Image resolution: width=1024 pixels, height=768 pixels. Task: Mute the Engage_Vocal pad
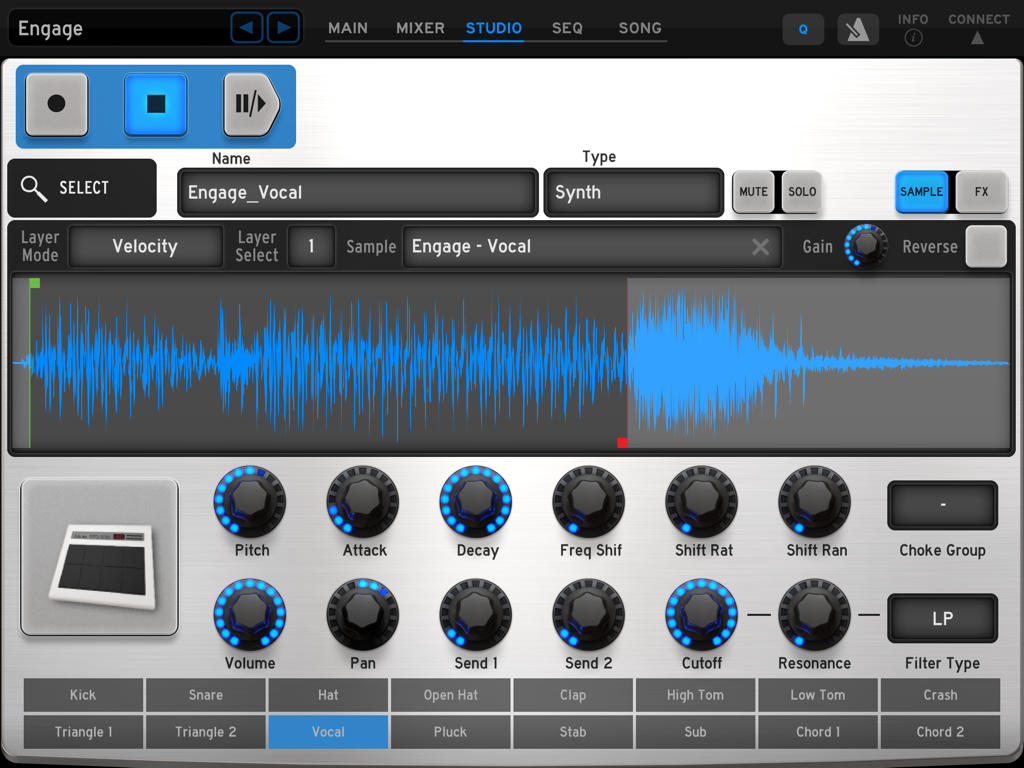pyautogui.click(x=753, y=190)
